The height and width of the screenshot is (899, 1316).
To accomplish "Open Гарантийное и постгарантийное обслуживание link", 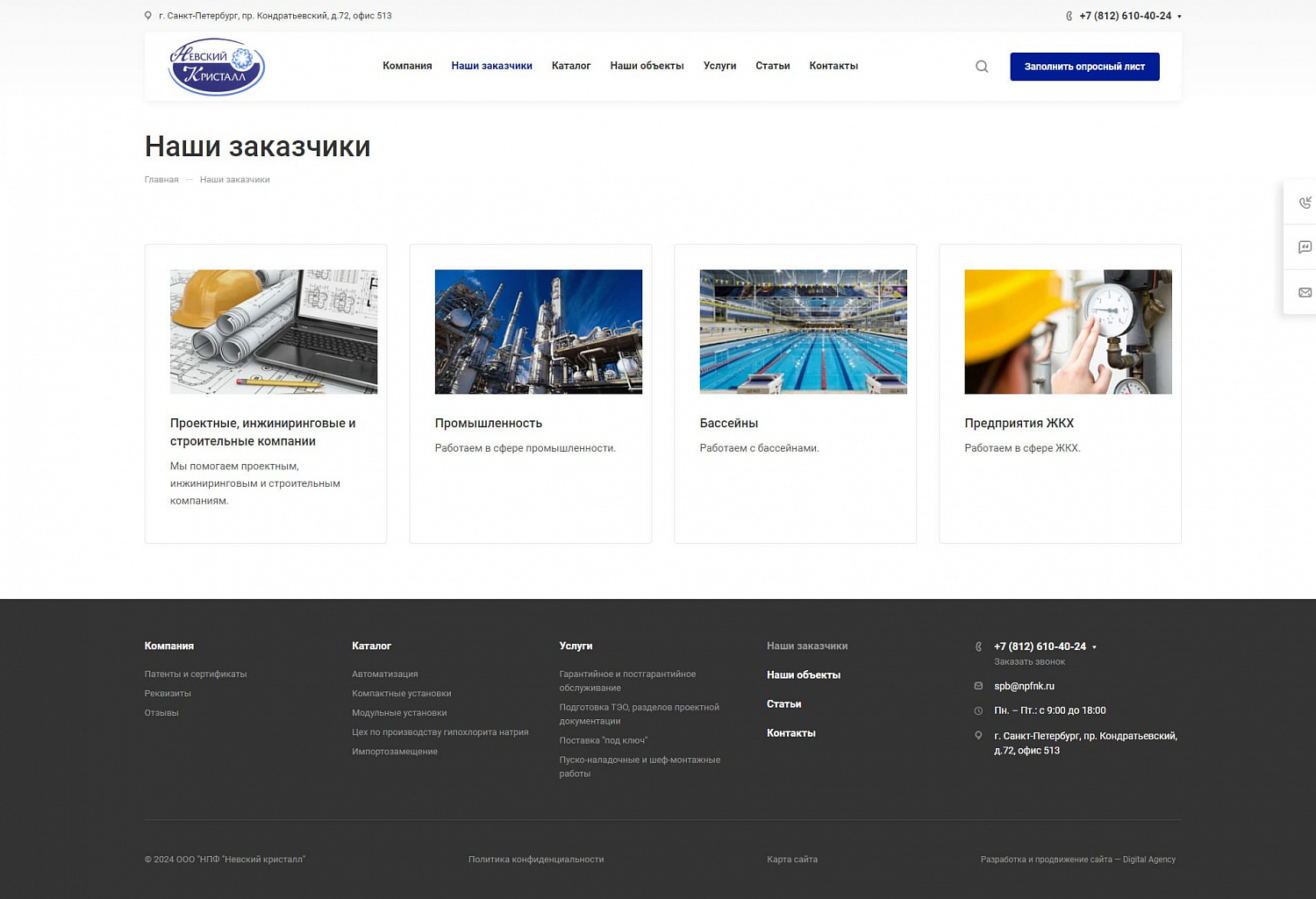I will [627, 681].
